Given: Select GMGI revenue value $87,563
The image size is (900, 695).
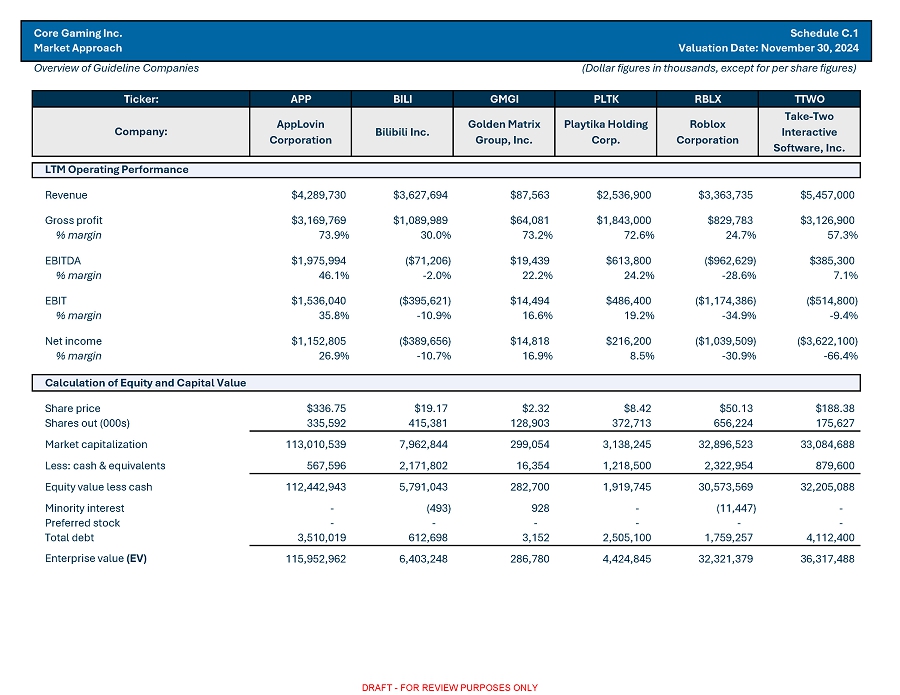Looking at the screenshot, I should click(x=529, y=195).
